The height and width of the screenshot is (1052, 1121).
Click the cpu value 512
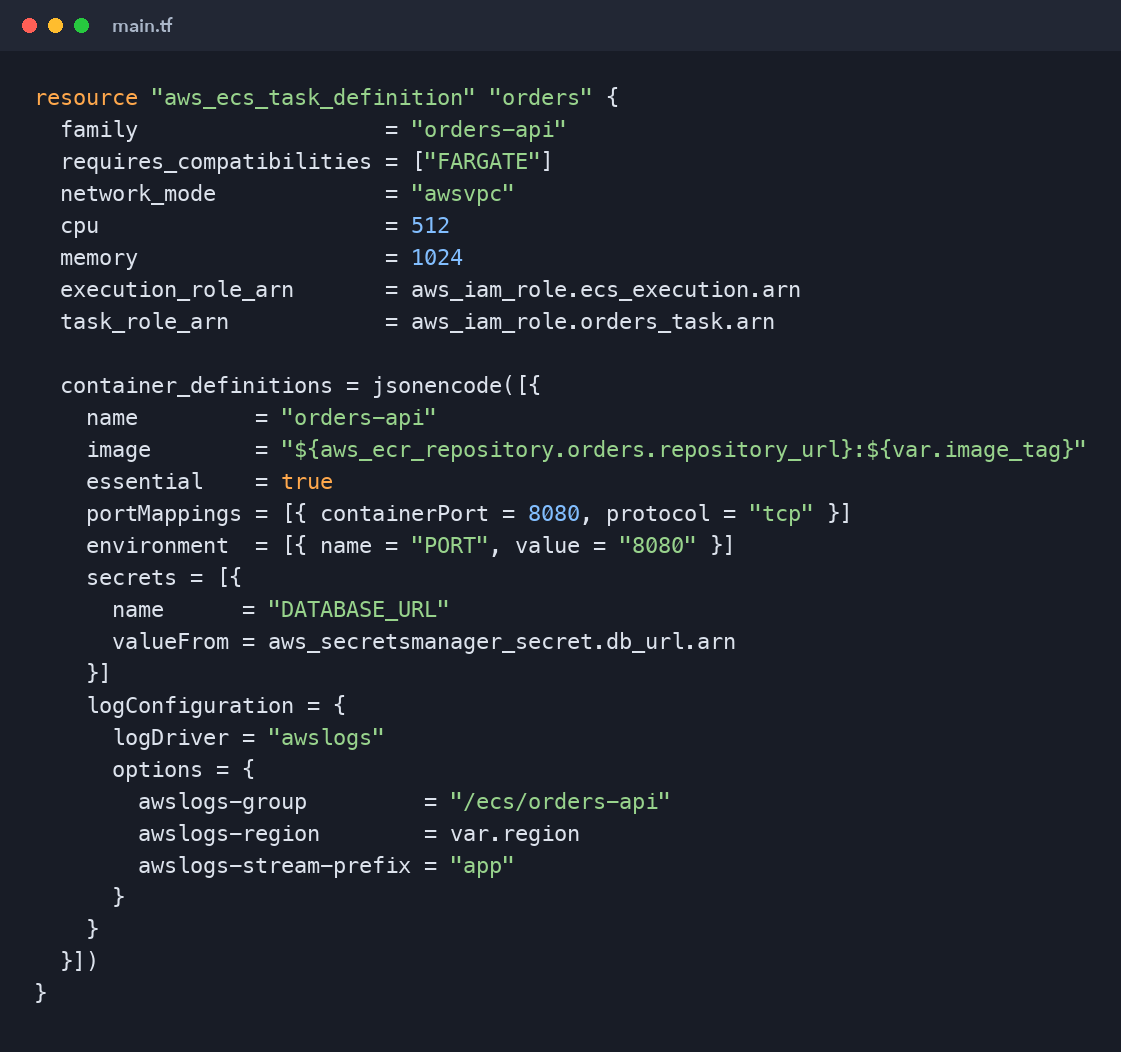point(430,225)
